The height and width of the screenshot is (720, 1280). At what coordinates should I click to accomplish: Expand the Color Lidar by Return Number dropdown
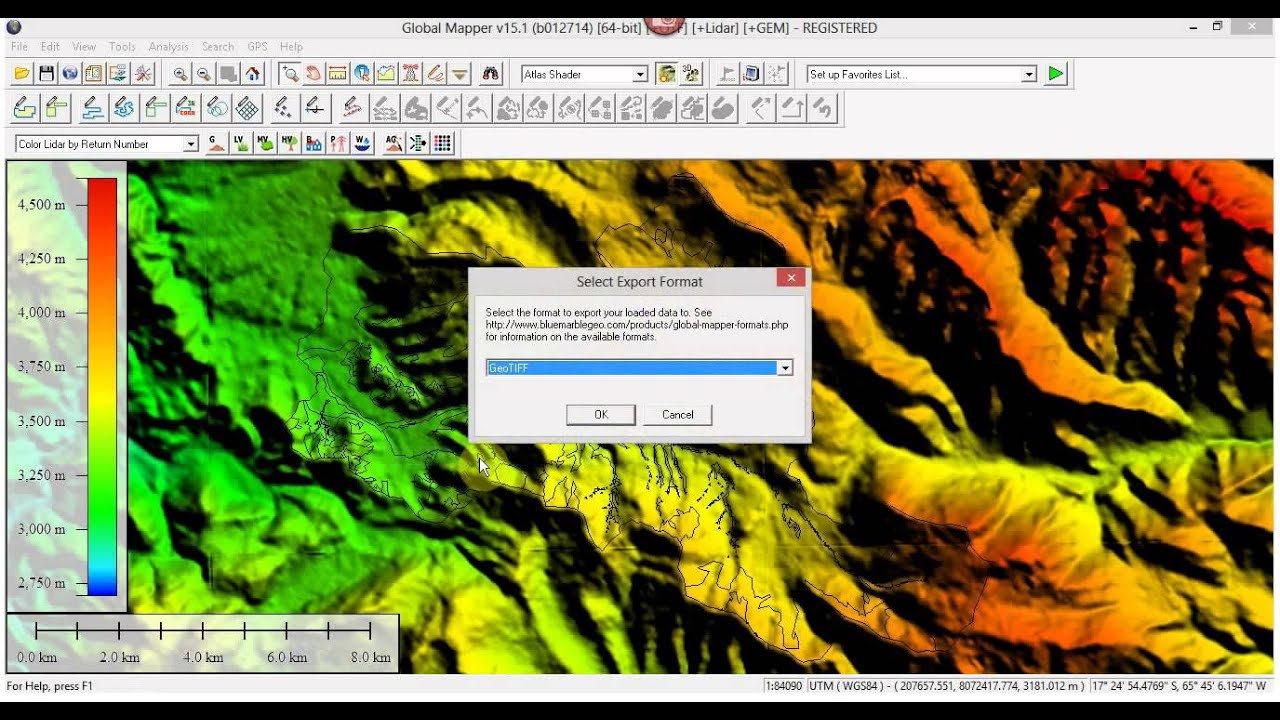click(x=190, y=143)
